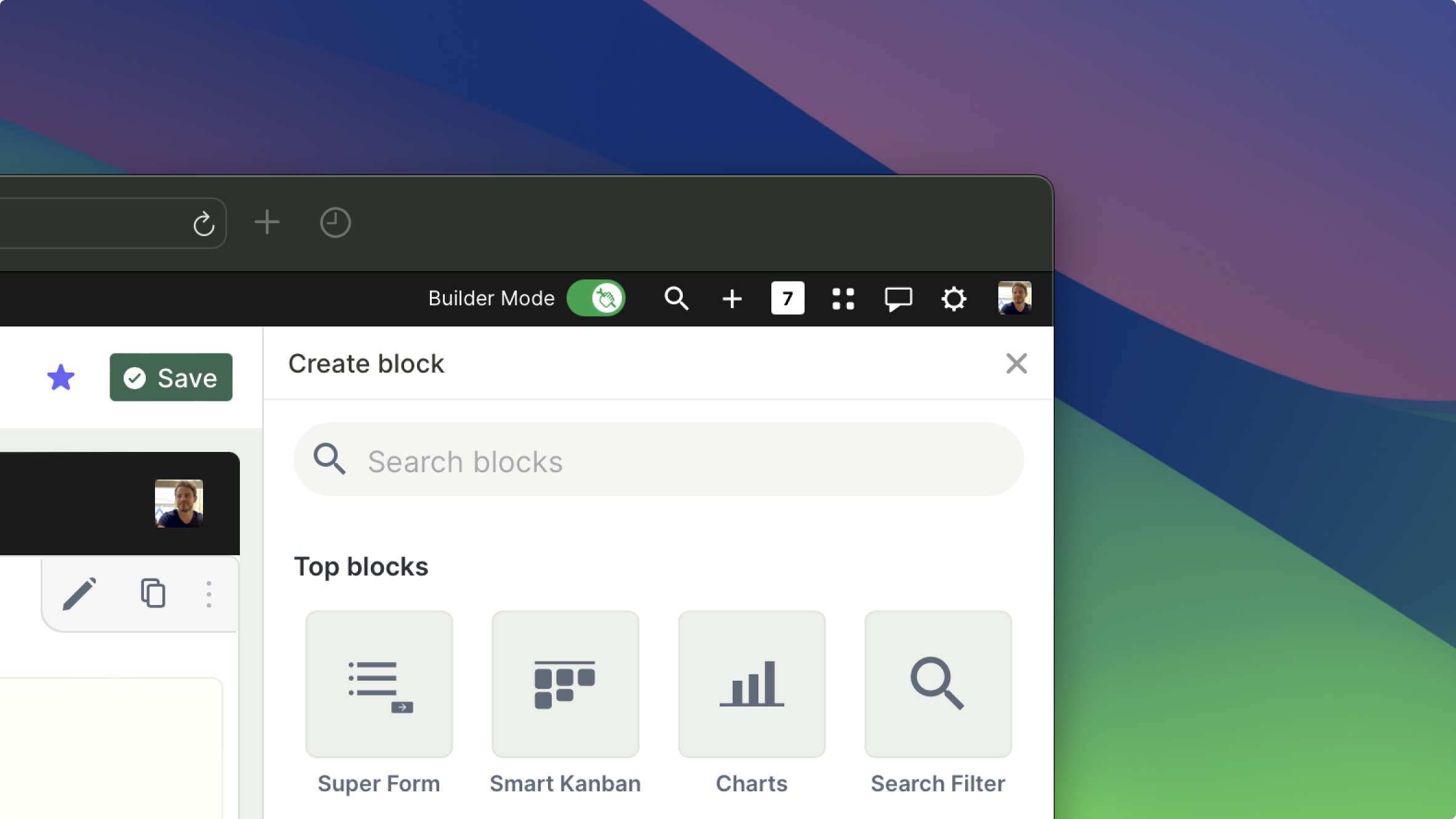Click the search icon in top bar
This screenshot has width=1456, height=819.
(x=676, y=298)
